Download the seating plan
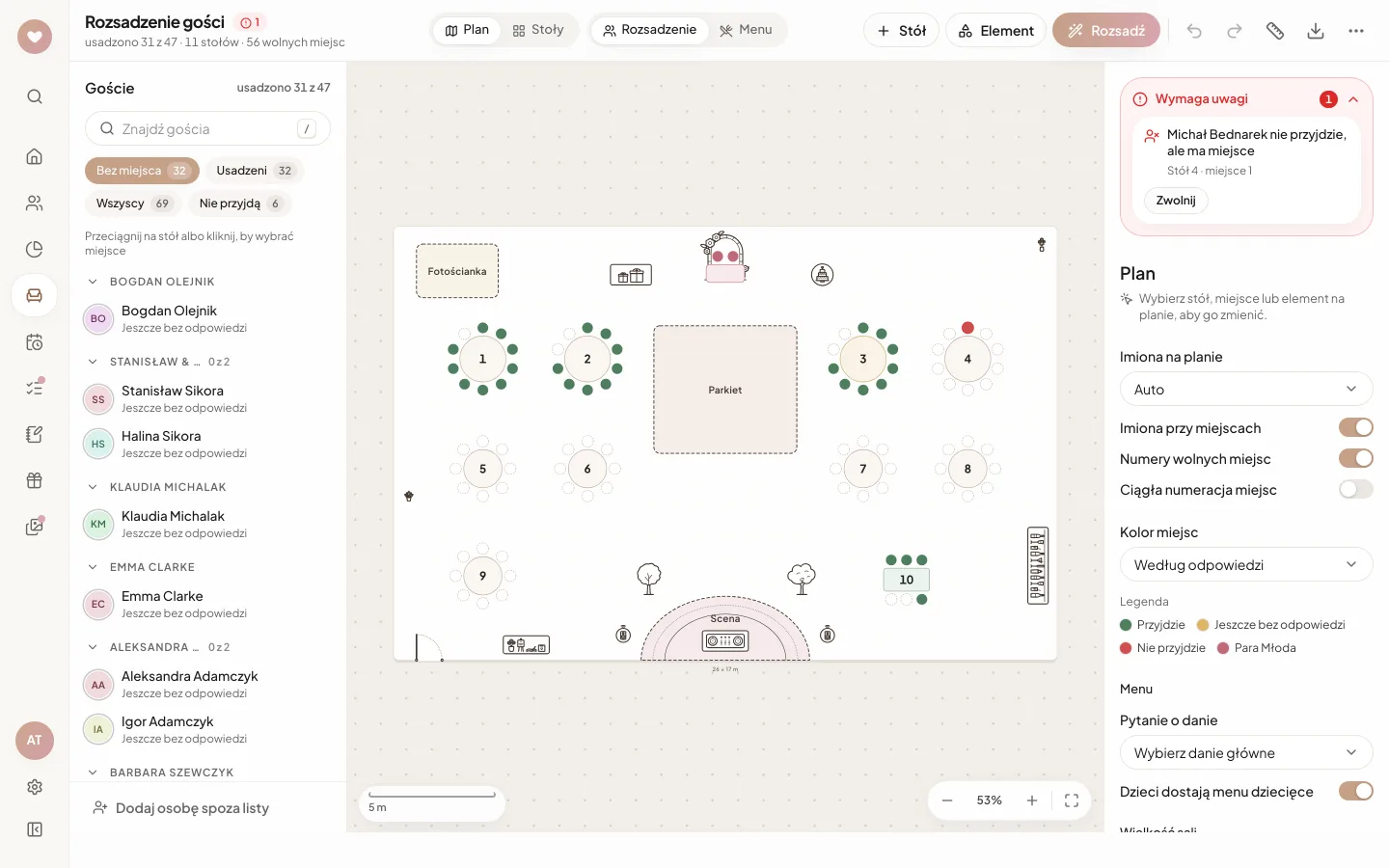This screenshot has width=1389, height=868. [x=1316, y=31]
